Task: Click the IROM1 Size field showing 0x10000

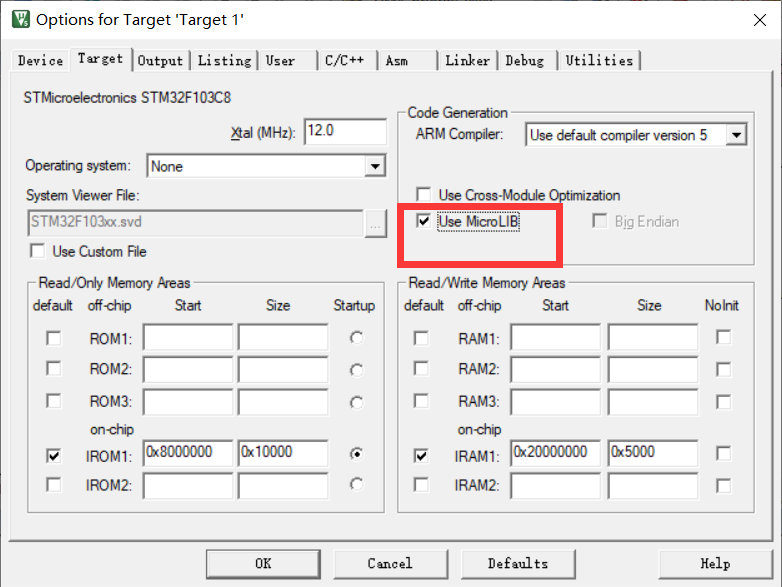Action: tap(283, 453)
